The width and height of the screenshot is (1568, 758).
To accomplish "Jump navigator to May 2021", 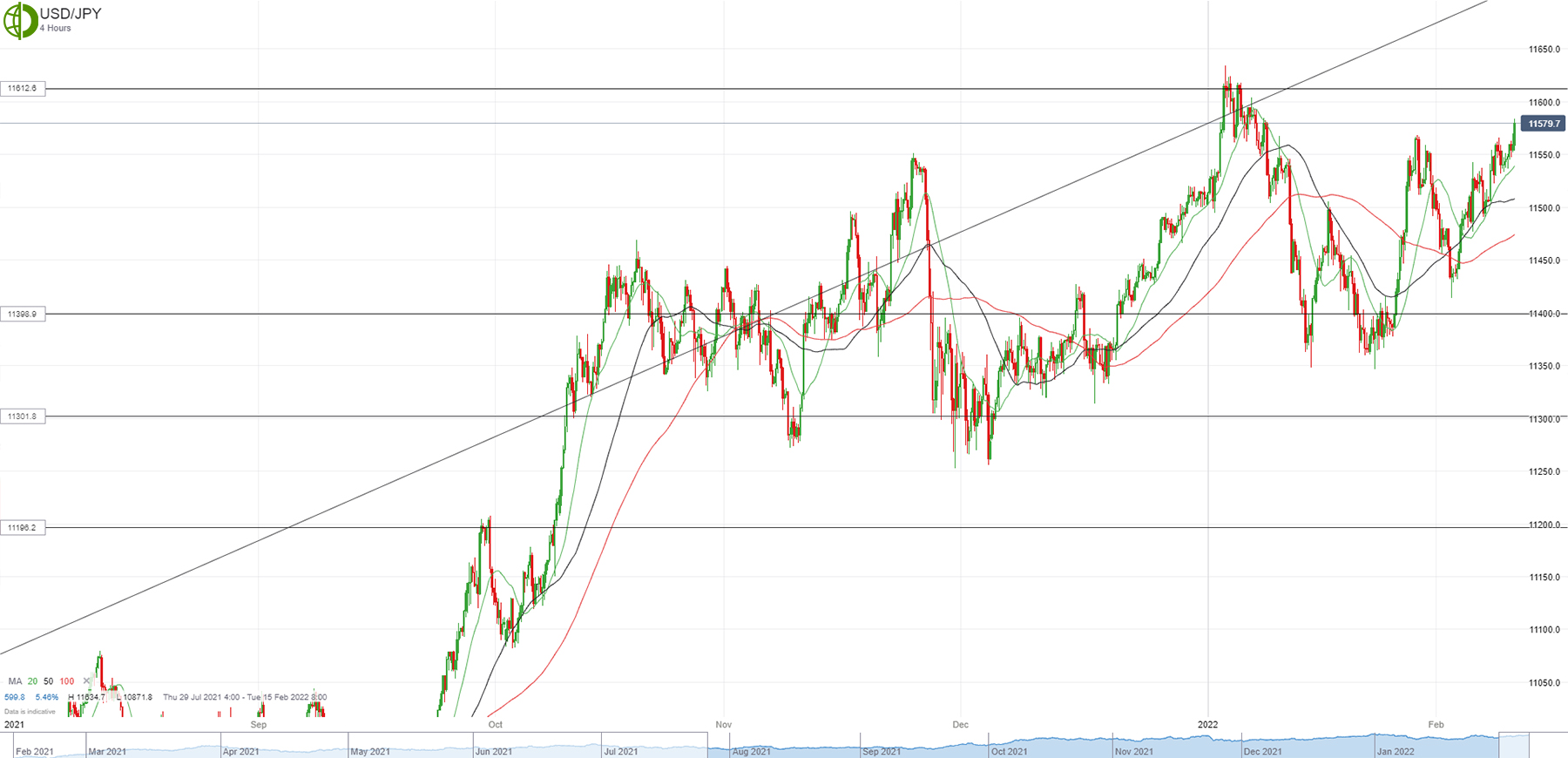I will tap(370, 751).
